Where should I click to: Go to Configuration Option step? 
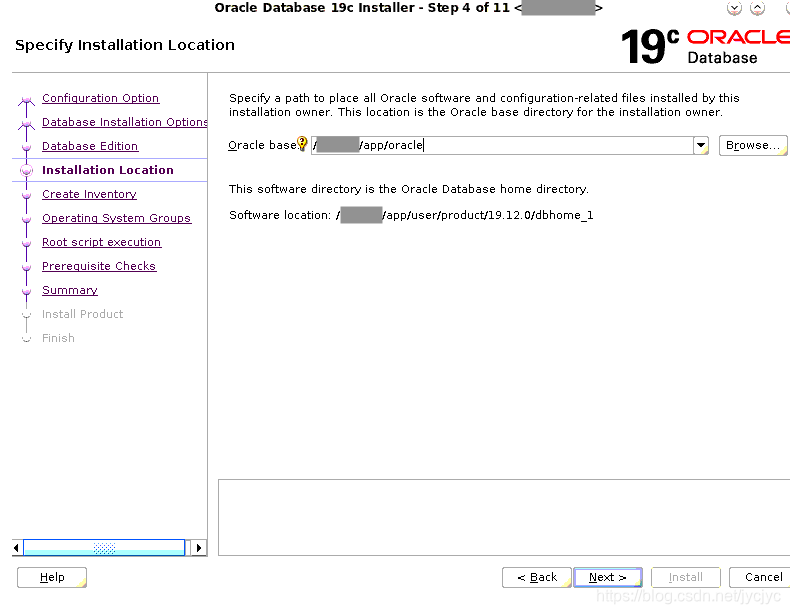101,98
